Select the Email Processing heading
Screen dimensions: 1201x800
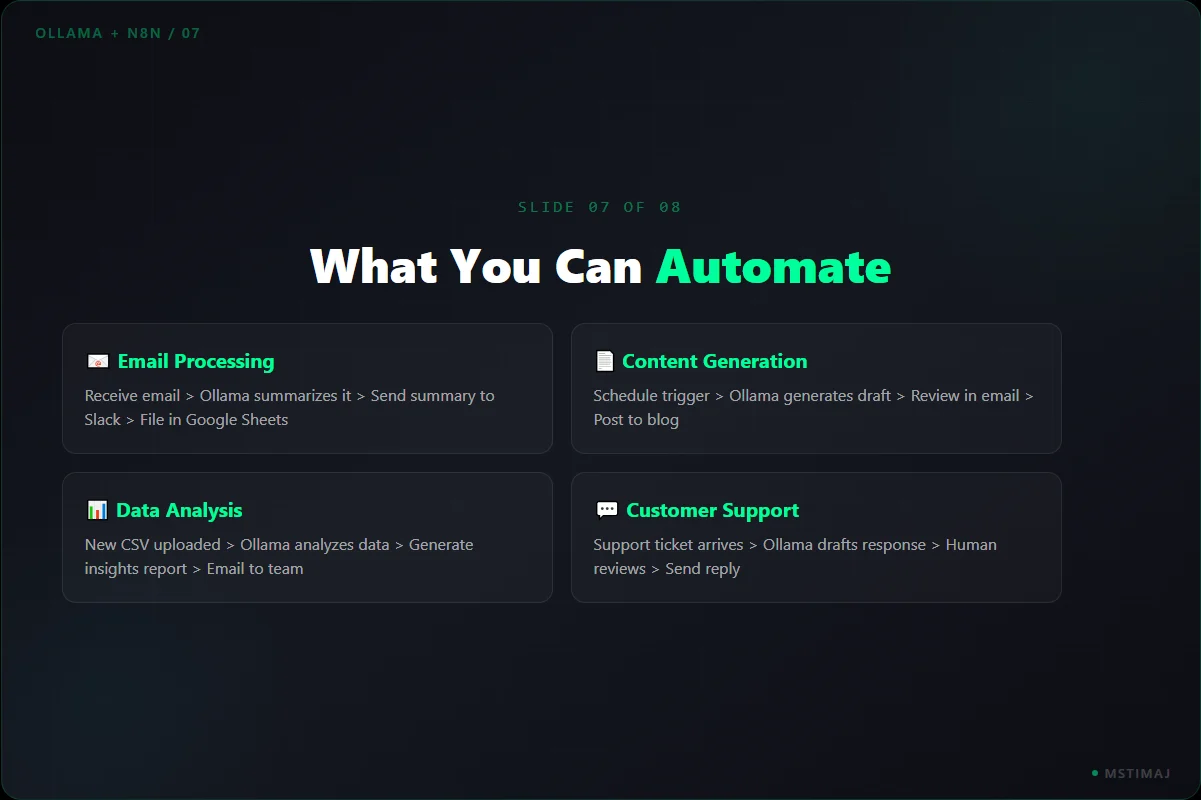[x=196, y=361]
